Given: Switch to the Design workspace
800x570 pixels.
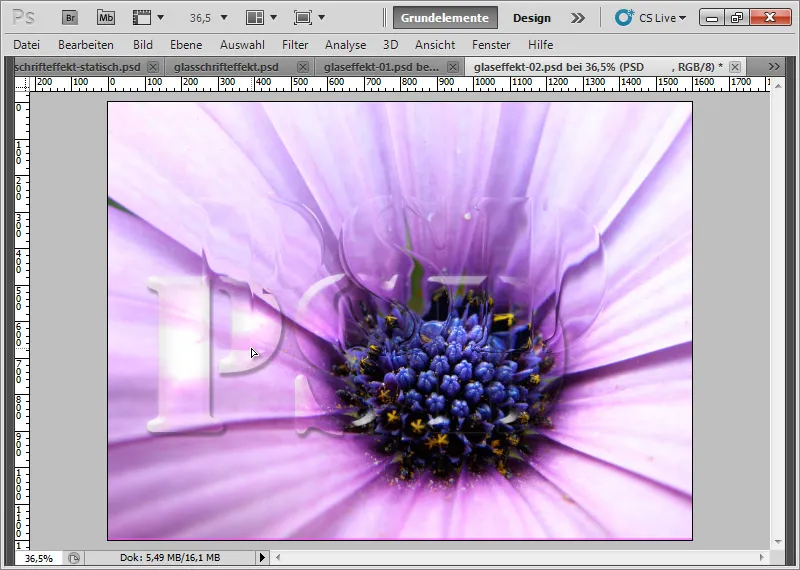Looking at the screenshot, I should [x=532, y=18].
